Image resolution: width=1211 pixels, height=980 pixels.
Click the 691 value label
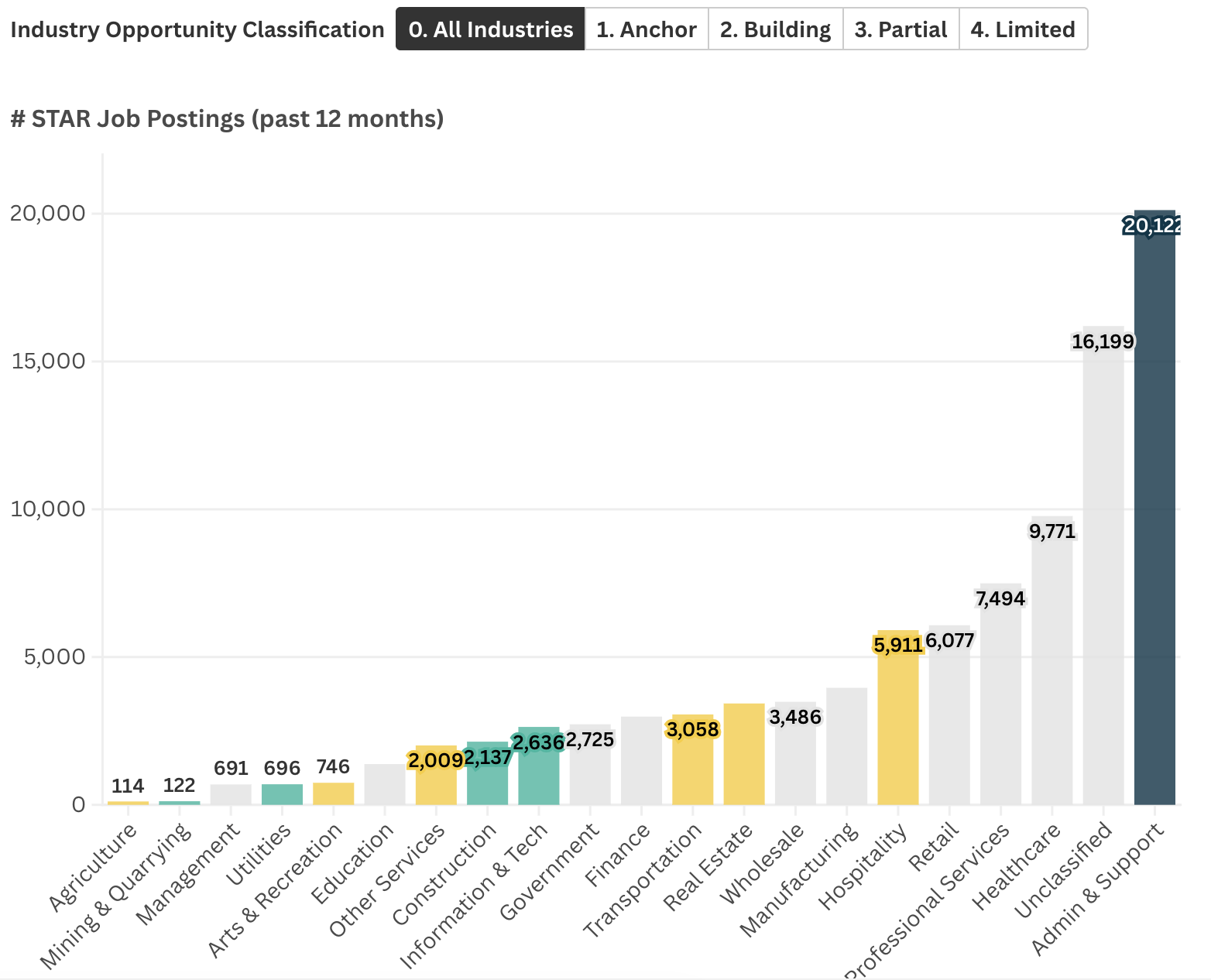[231, 768]
